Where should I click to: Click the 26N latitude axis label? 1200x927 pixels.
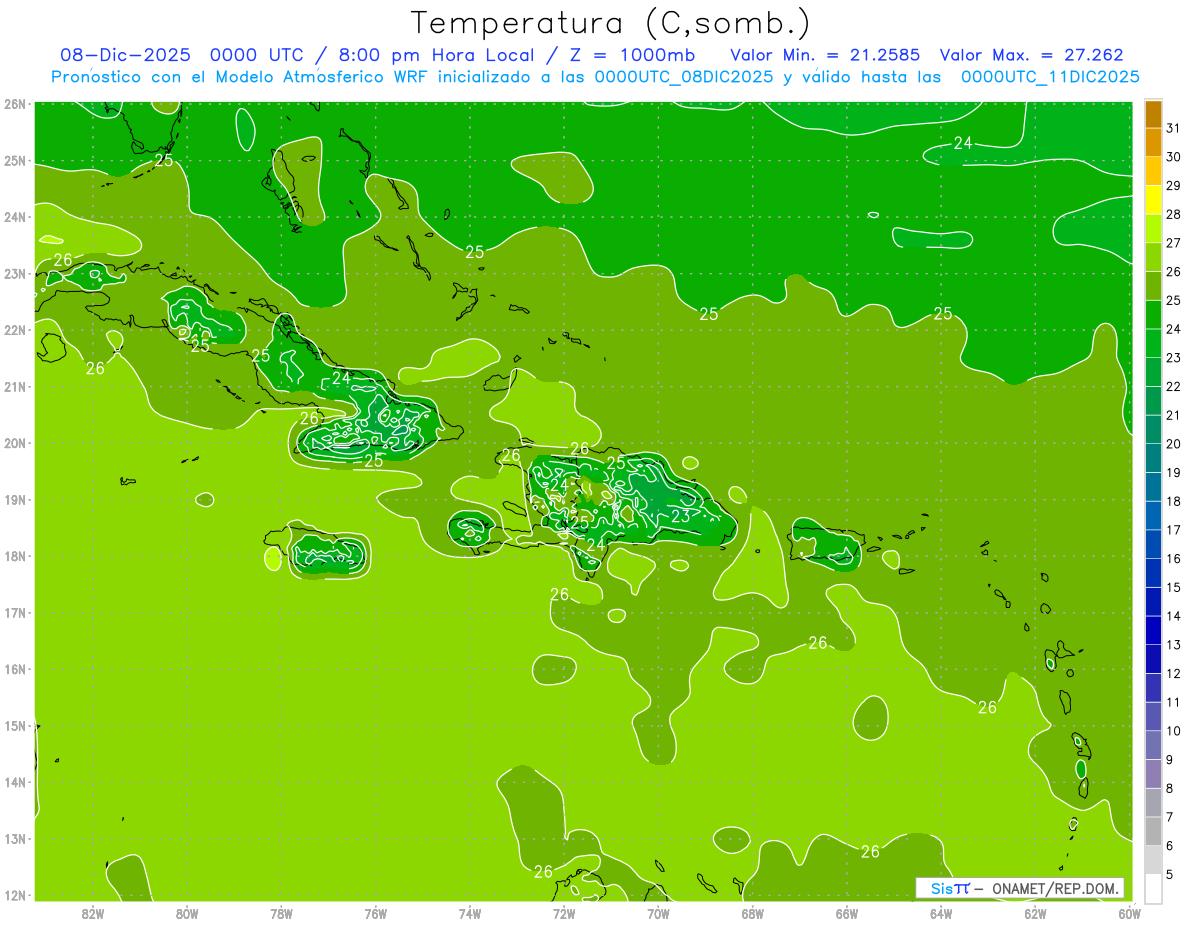tap(14, 104)
